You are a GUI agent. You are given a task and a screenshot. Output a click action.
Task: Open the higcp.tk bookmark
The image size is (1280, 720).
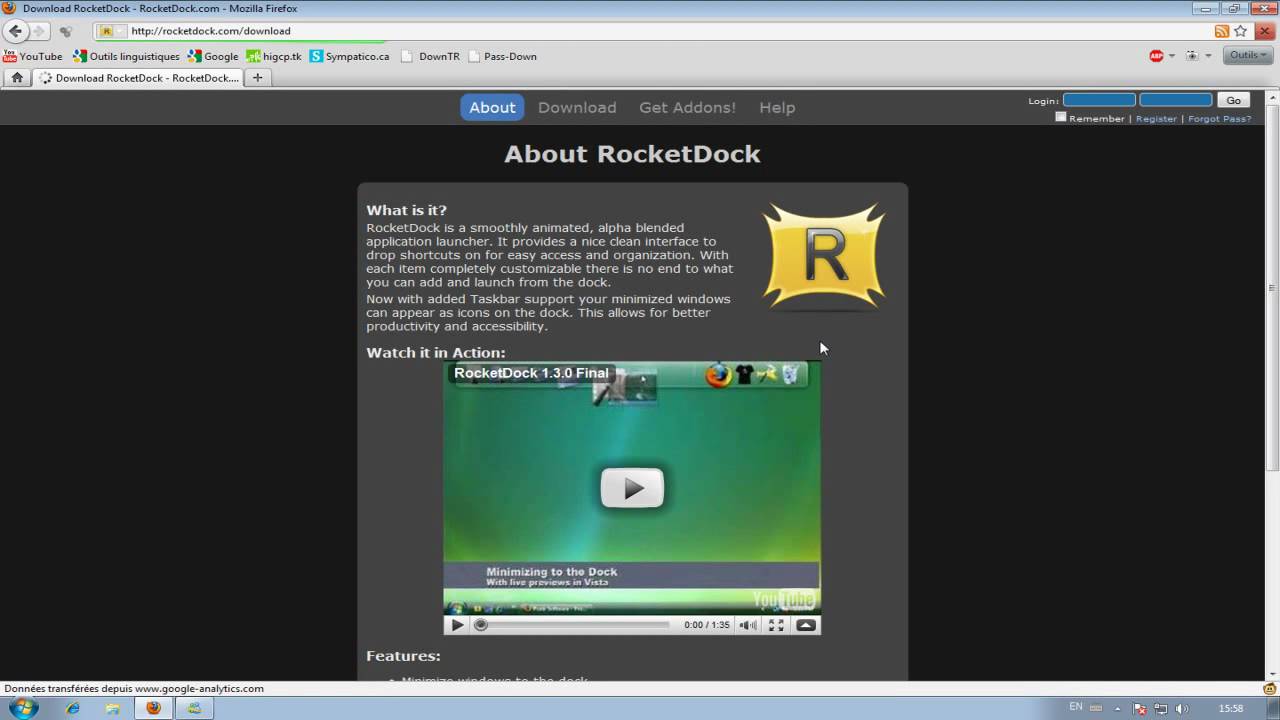click(274, 56)
